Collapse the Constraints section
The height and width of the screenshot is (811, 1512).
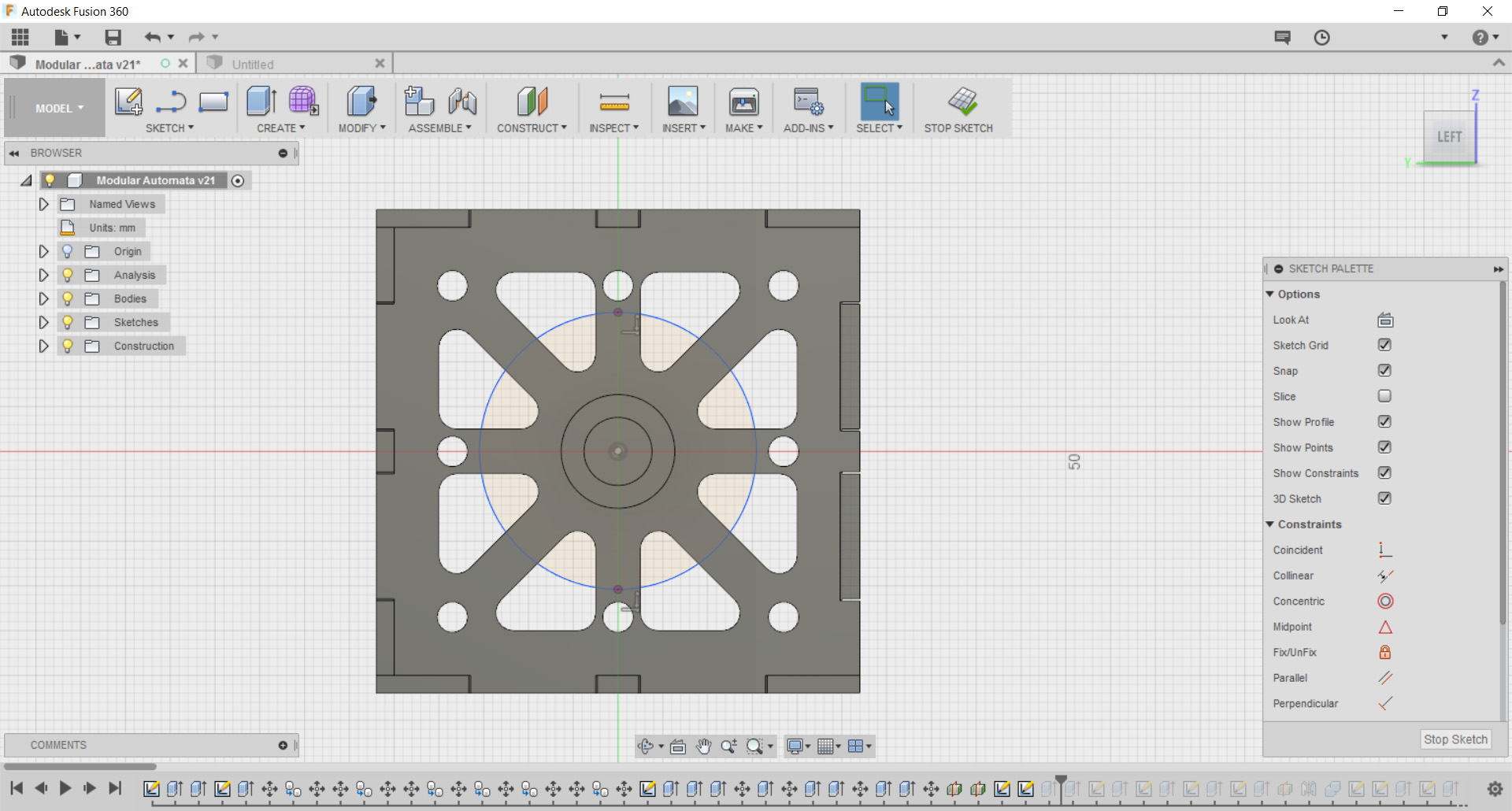pyautogui.click(x=1269, y=524)
